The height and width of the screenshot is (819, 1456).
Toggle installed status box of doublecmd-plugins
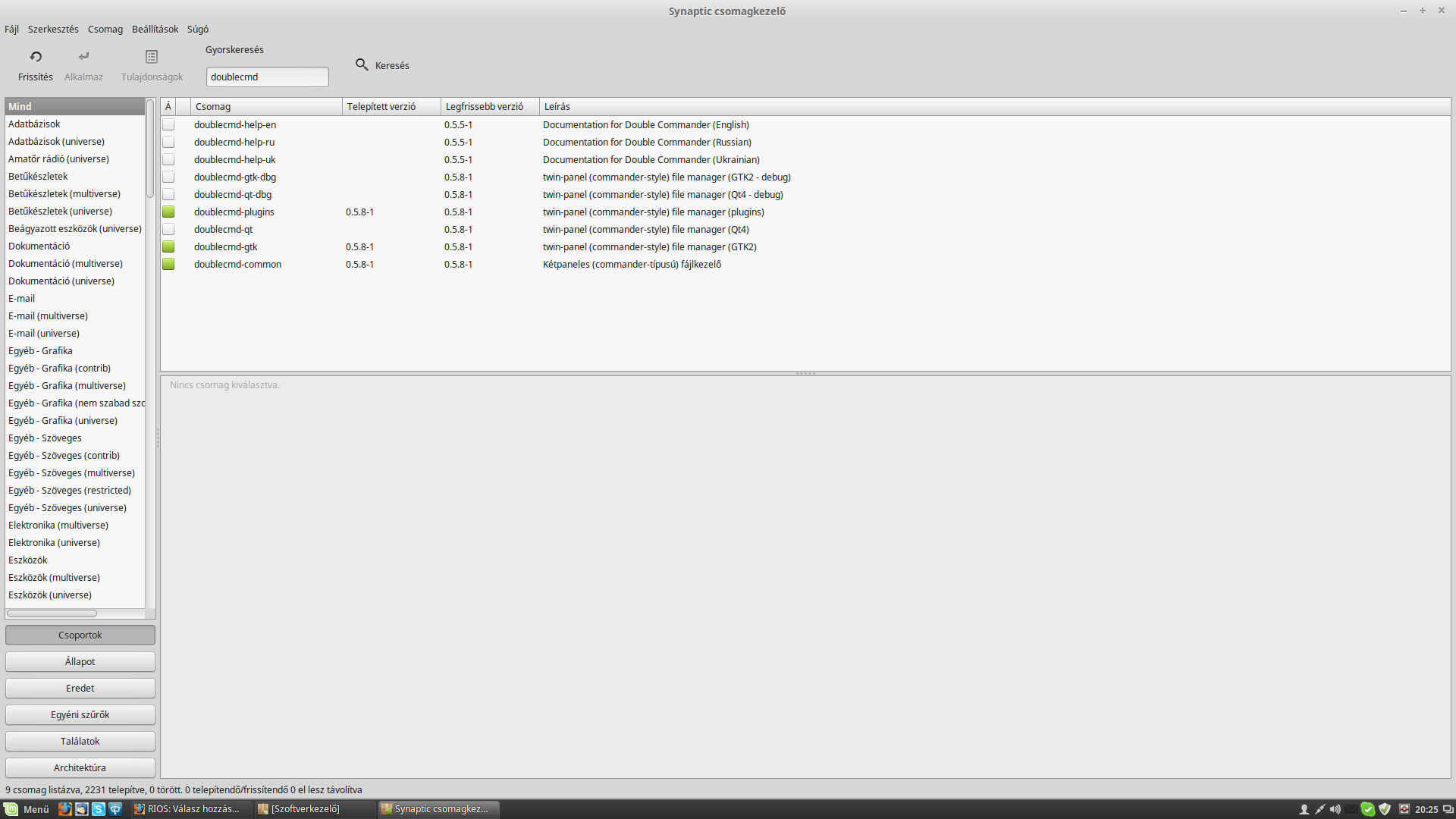coord(168,212)
